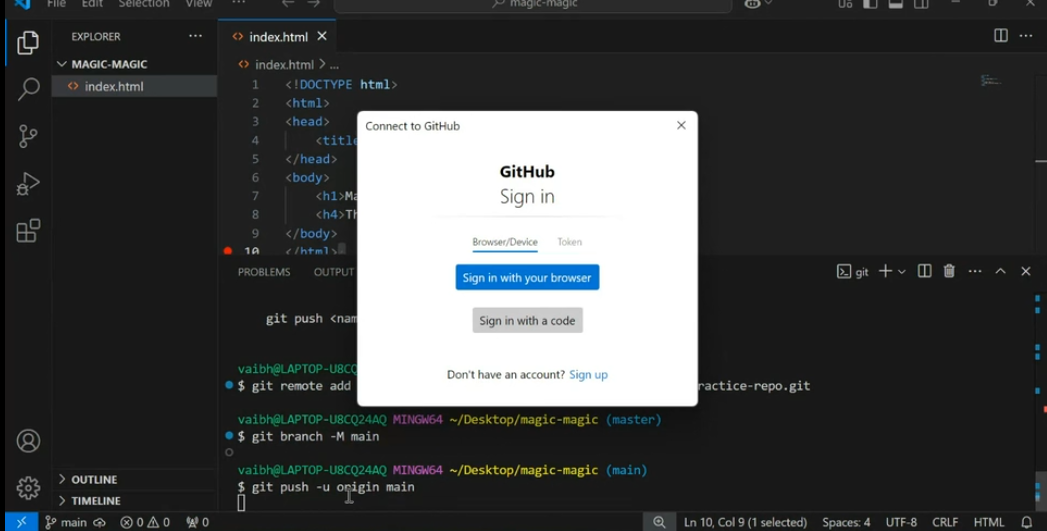
Task: Close the Connect to GitHub dialog
Action: (681, 126)
